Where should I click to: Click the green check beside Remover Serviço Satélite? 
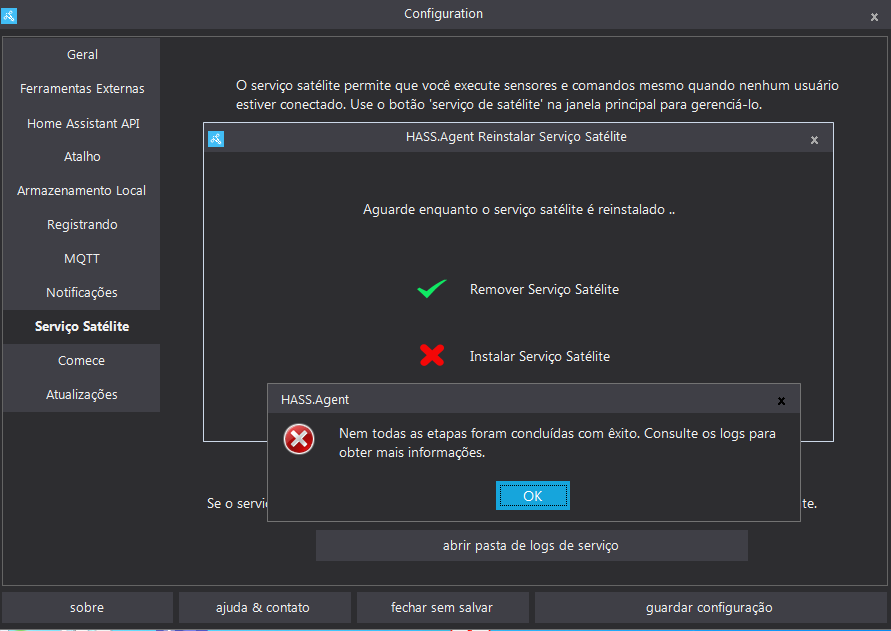tap(431, 289)
